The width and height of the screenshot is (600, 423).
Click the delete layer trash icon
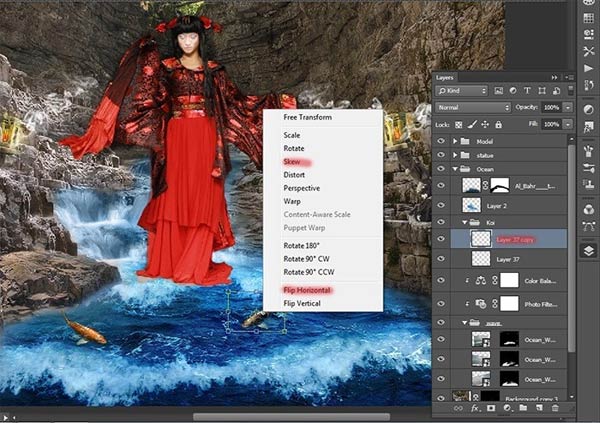(555, 408)
